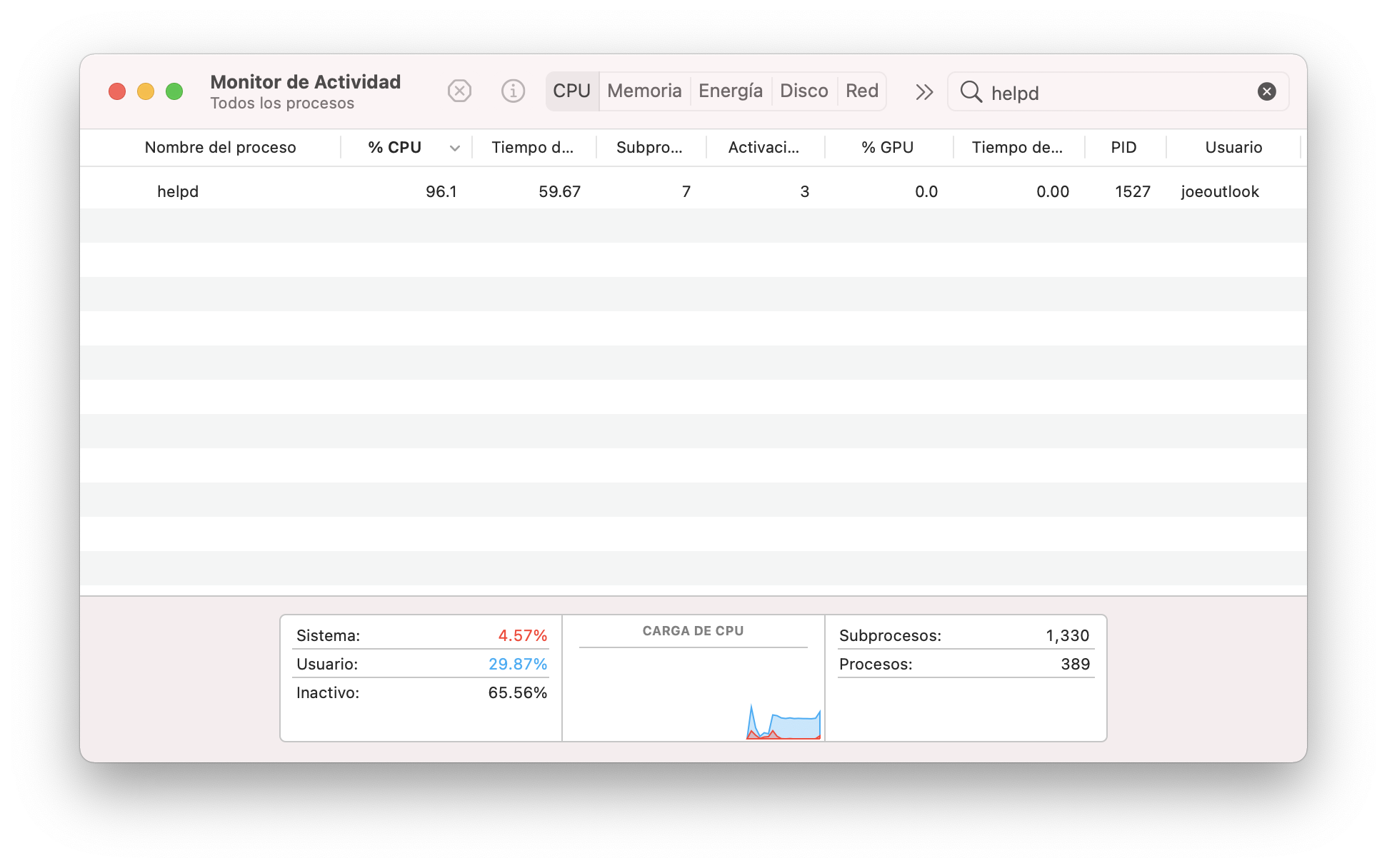Click the double-chevron toolbar overflow icon

(924, 92)
